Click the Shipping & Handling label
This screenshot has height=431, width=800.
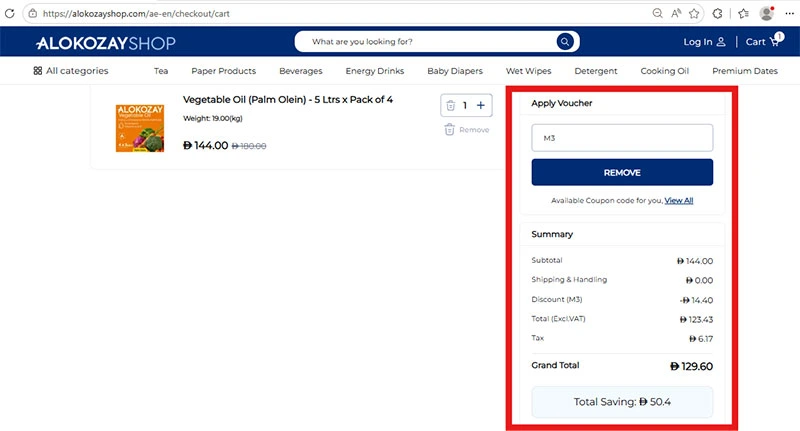[x=569, y=280]
